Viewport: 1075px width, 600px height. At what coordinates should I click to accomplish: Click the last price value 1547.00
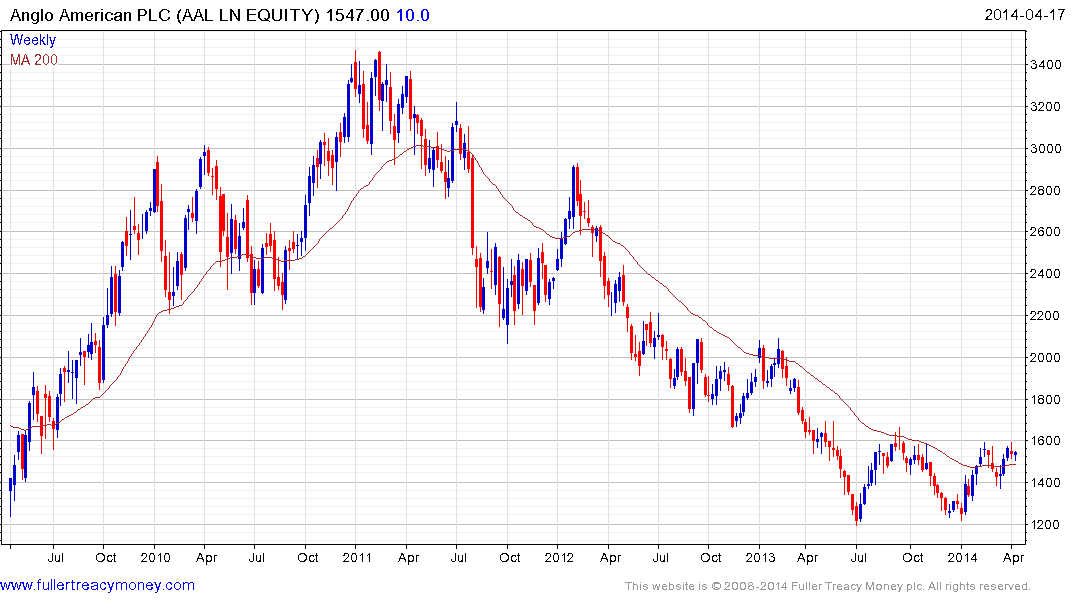357,15
